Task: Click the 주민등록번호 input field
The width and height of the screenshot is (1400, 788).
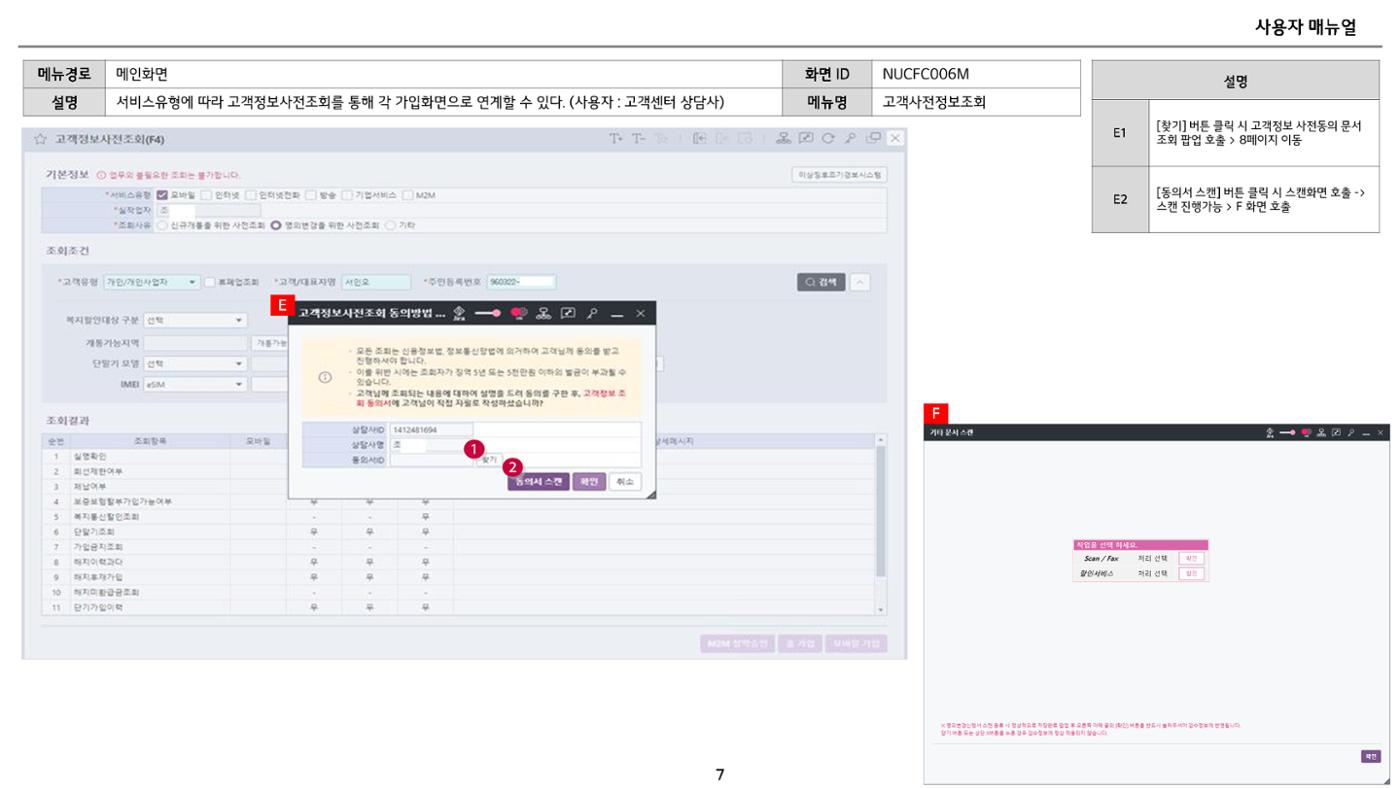Action: tap(521, 282)
